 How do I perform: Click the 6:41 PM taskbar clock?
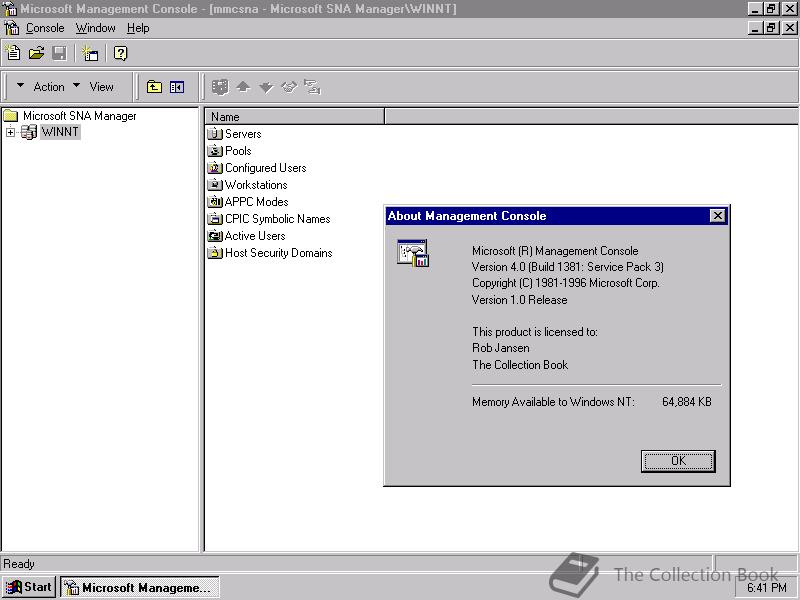point(767,588)
